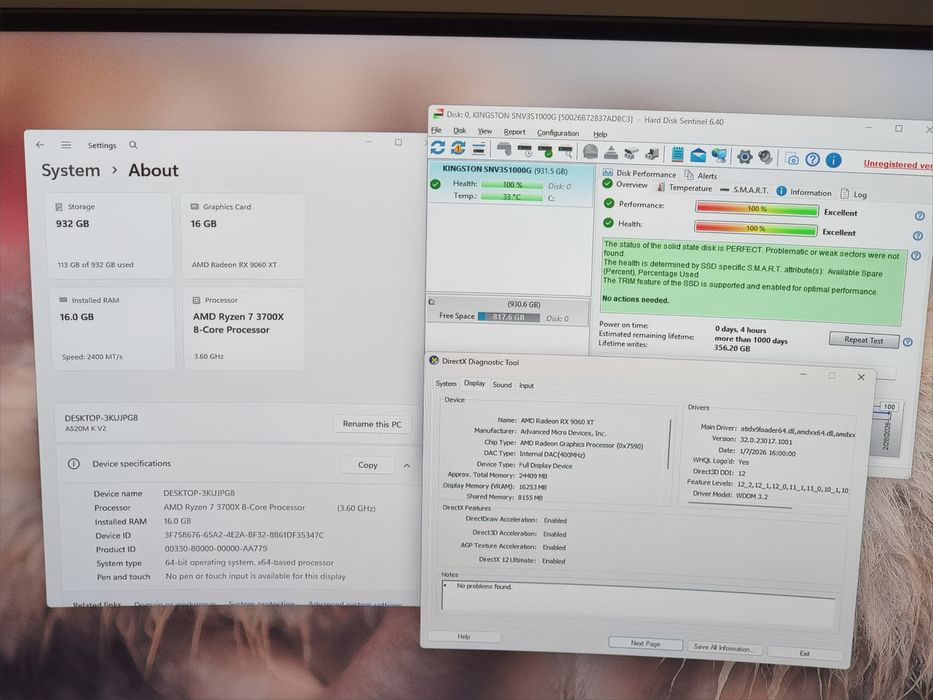Click the Product ID value 00330-80000-00000-AA779
Screen dimensions: 933x700
coord(216,548)
